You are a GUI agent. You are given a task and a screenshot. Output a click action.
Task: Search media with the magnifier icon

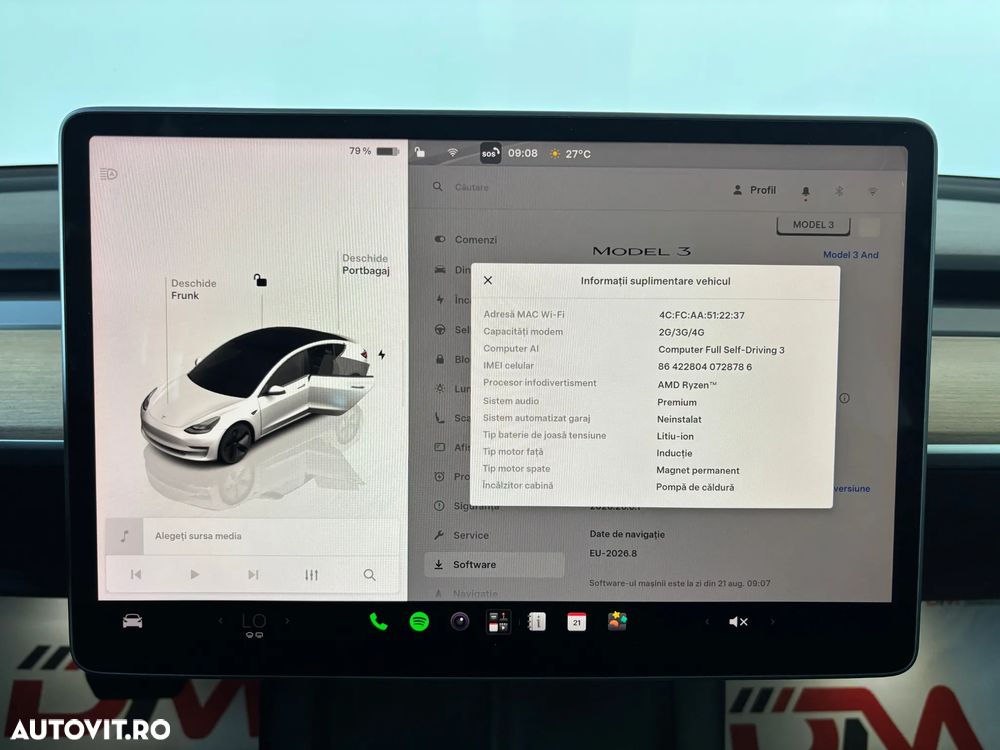(x=369, y=575)
